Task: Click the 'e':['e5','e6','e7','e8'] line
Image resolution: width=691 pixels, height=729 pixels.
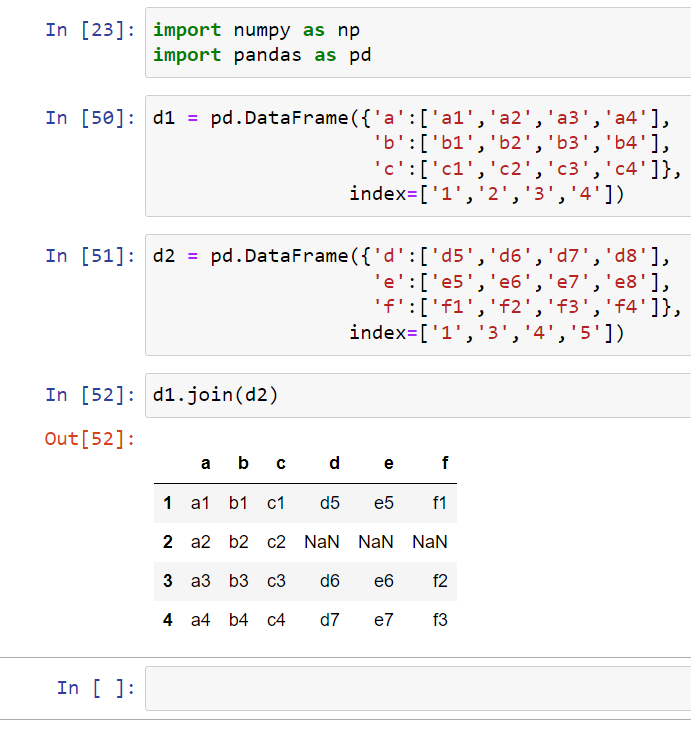Action: tap(521, 282)
